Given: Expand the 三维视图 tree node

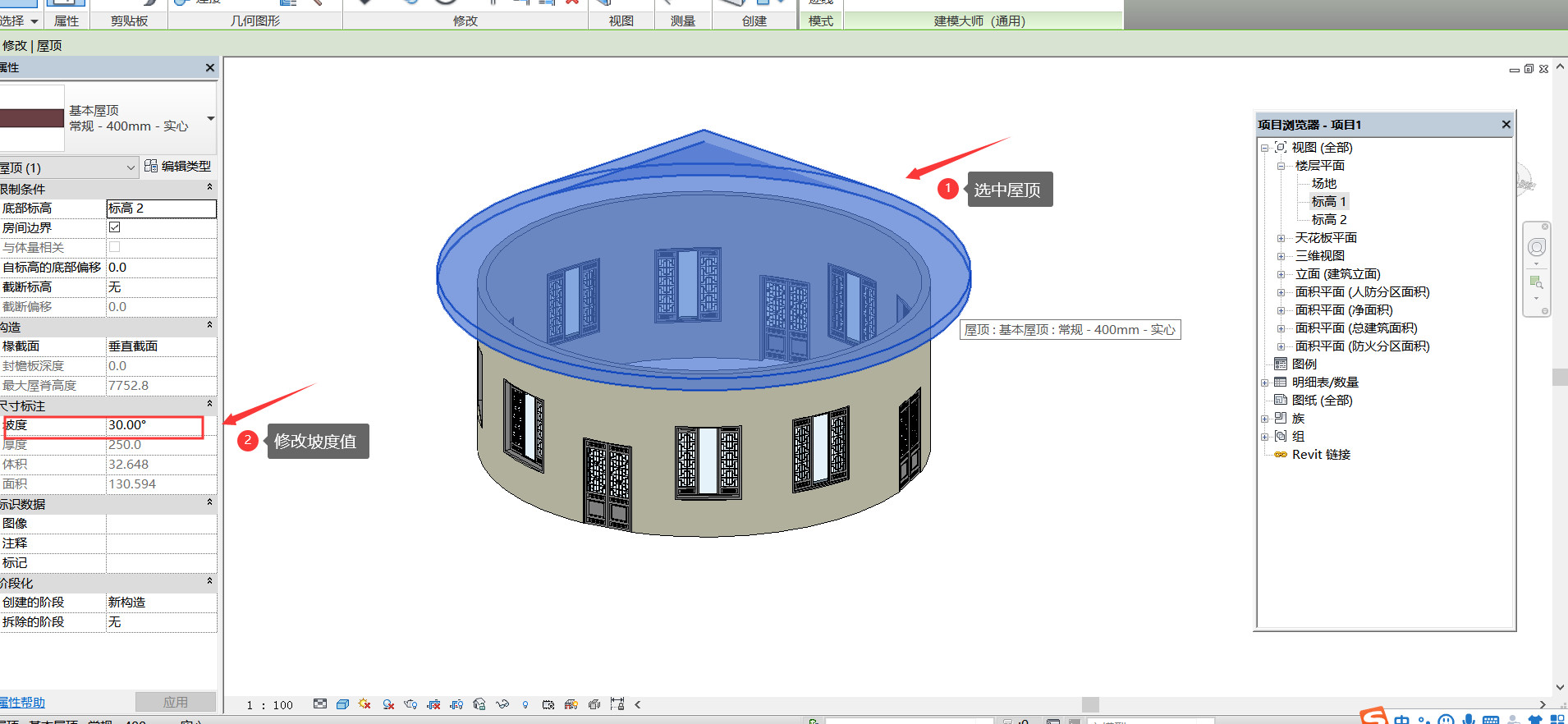Looking at the screenshot, I should click(1281, 256).
